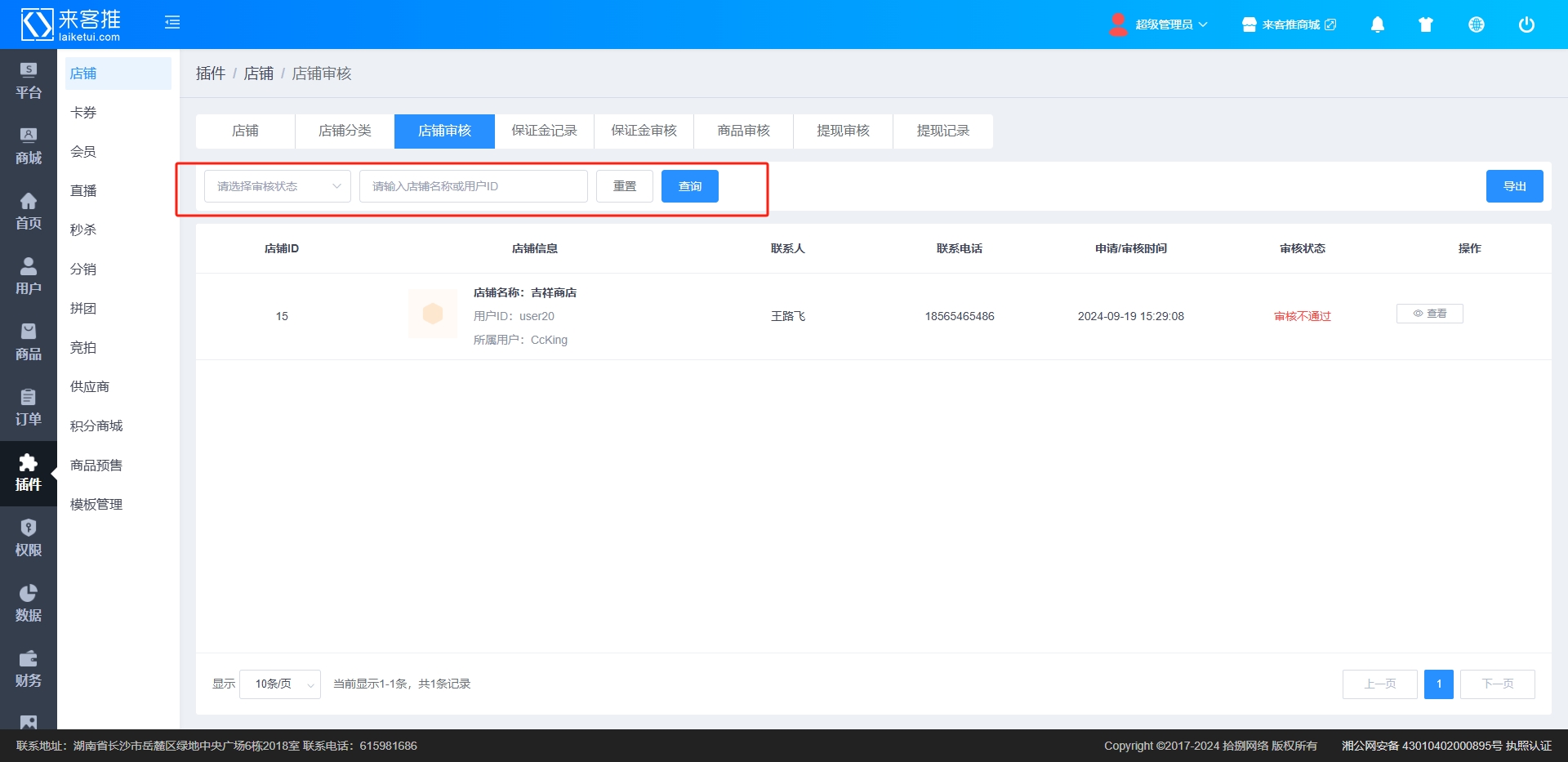
Task: Switch to the 提现记录 tab
Action: point(942,131)
